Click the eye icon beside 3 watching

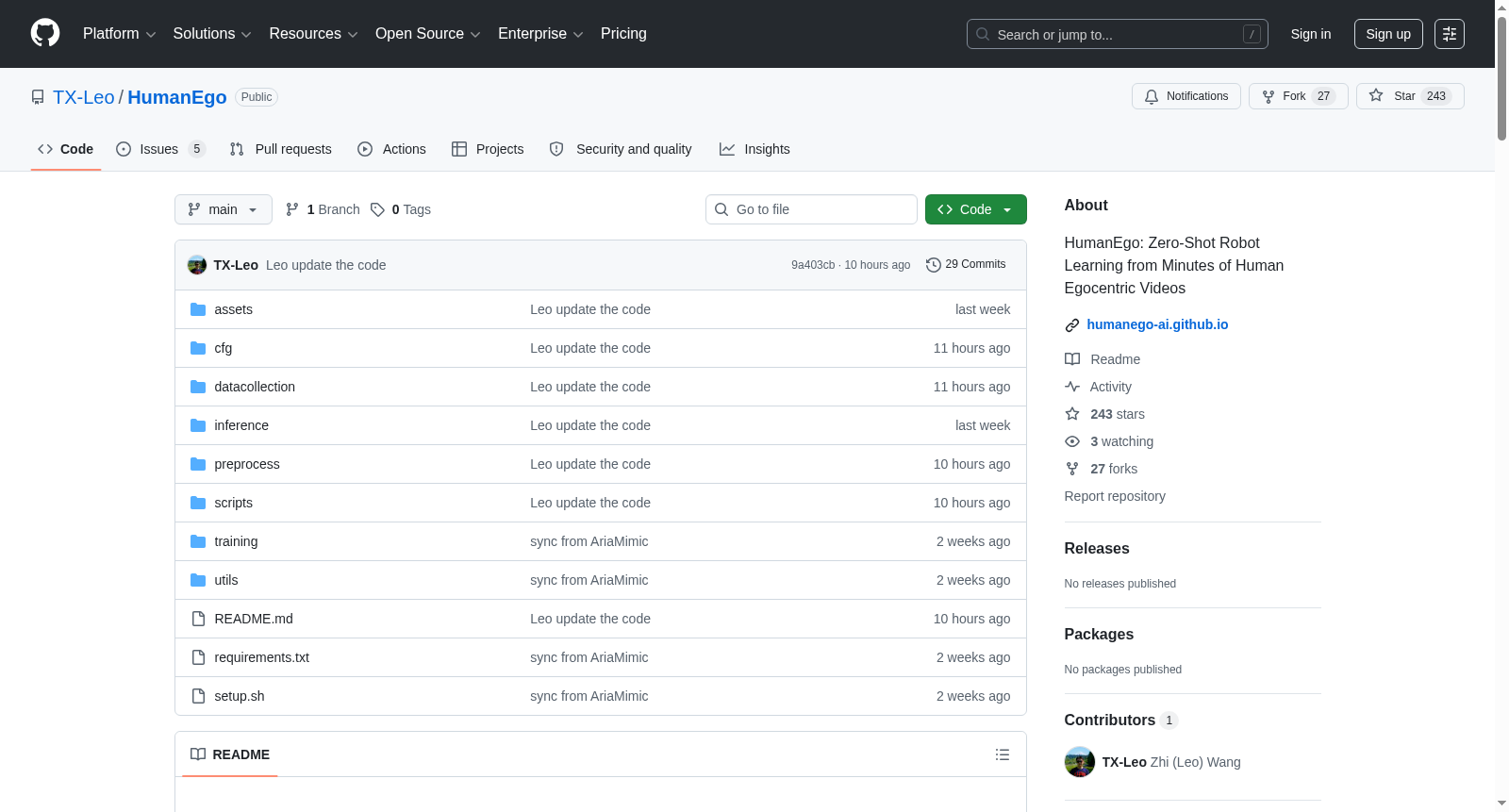coord(1072,441)
